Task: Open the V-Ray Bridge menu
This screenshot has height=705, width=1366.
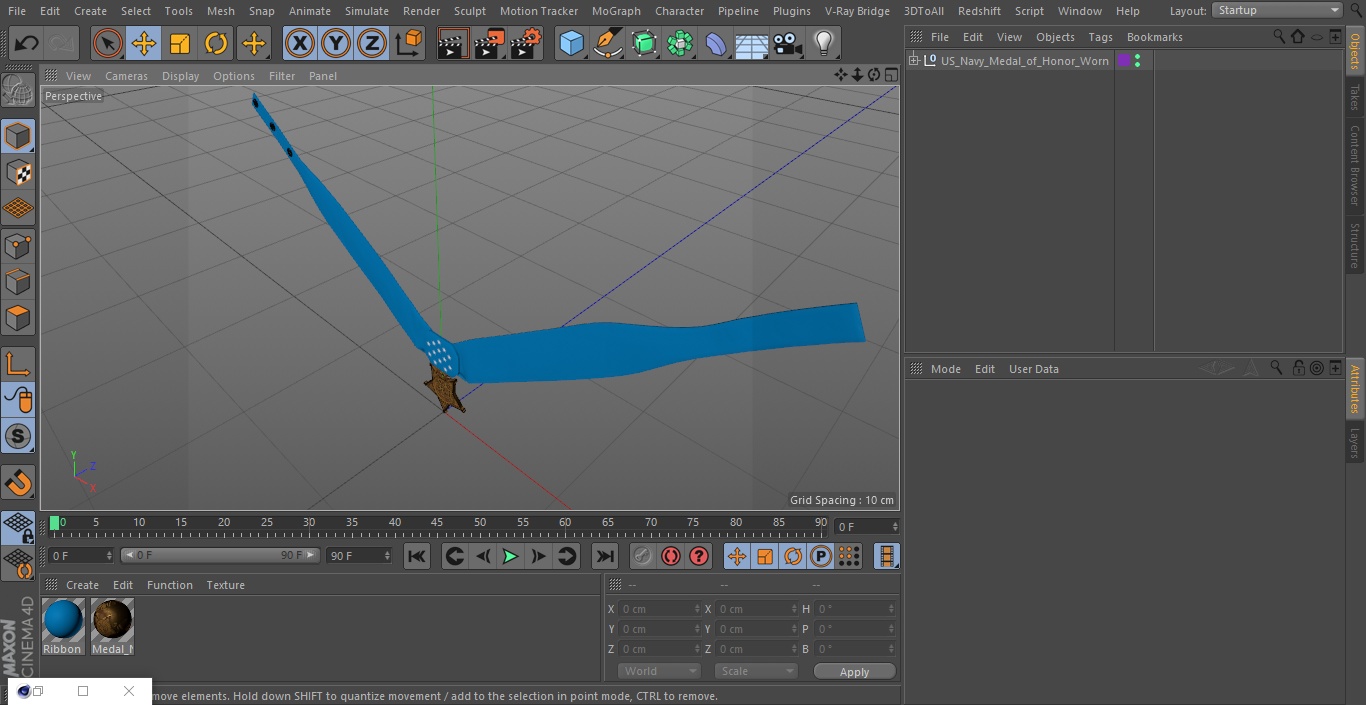Action: coord(857,11)
